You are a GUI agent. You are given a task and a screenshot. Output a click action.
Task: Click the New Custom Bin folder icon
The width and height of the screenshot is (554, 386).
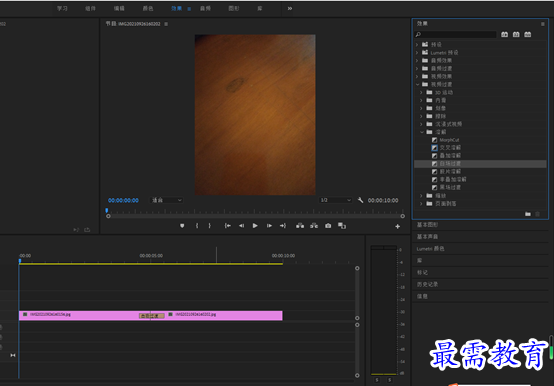point(528,214)
